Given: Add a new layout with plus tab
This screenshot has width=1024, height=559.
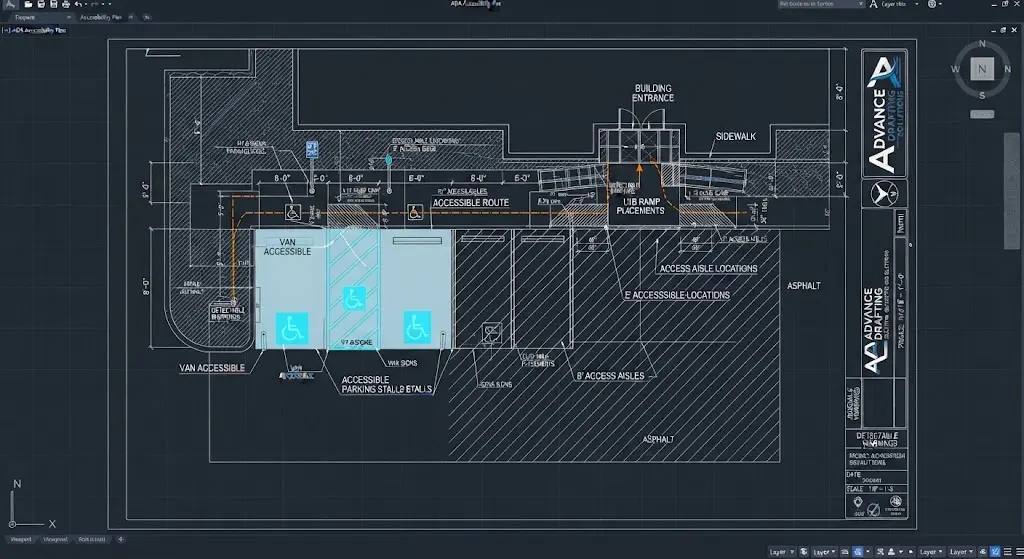Looking at the screenshot, I should (121, 539).
